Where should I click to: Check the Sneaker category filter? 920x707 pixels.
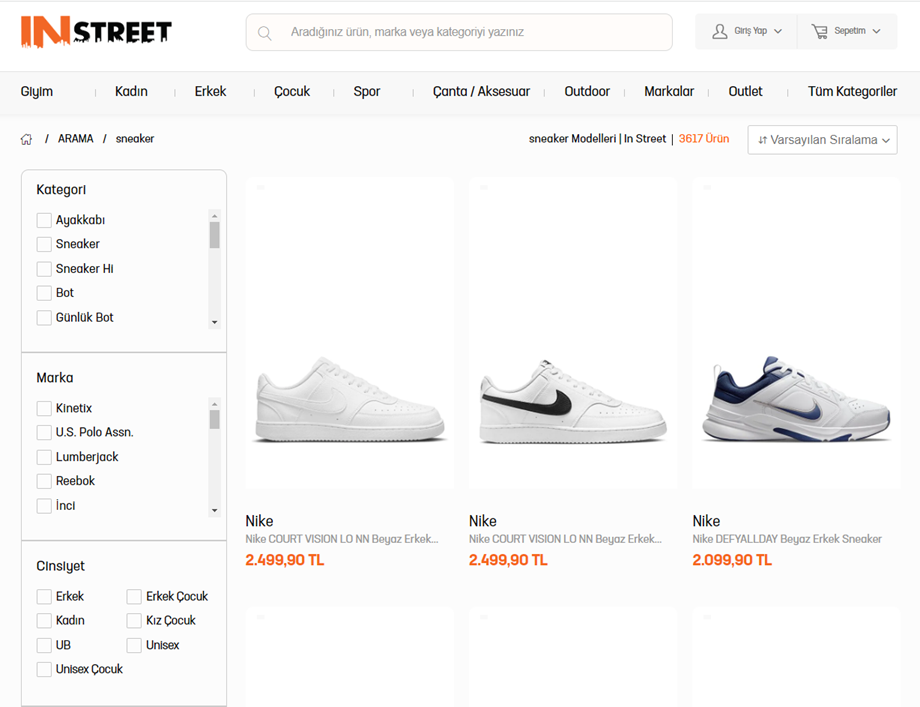[x=44, y=244]
